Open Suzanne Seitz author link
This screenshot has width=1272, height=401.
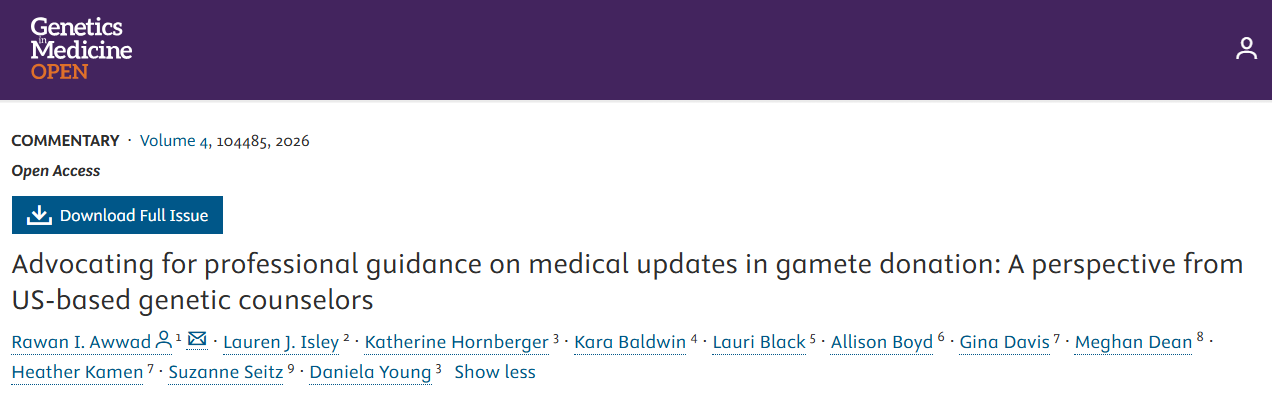(226, 372)
